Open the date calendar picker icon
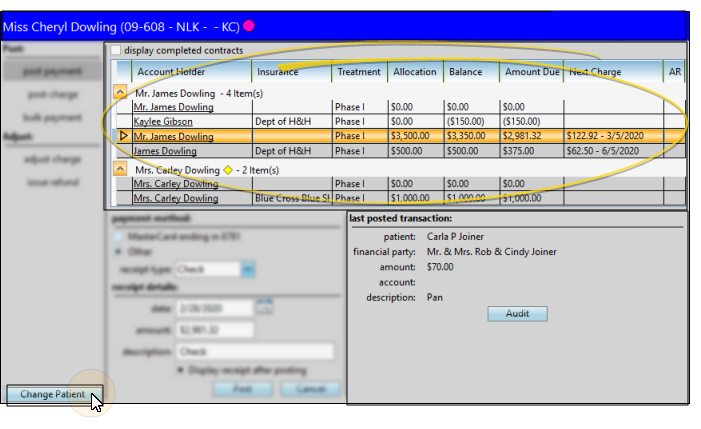The width and height of the screenshot is (701, 429). (x=264, y=308)
